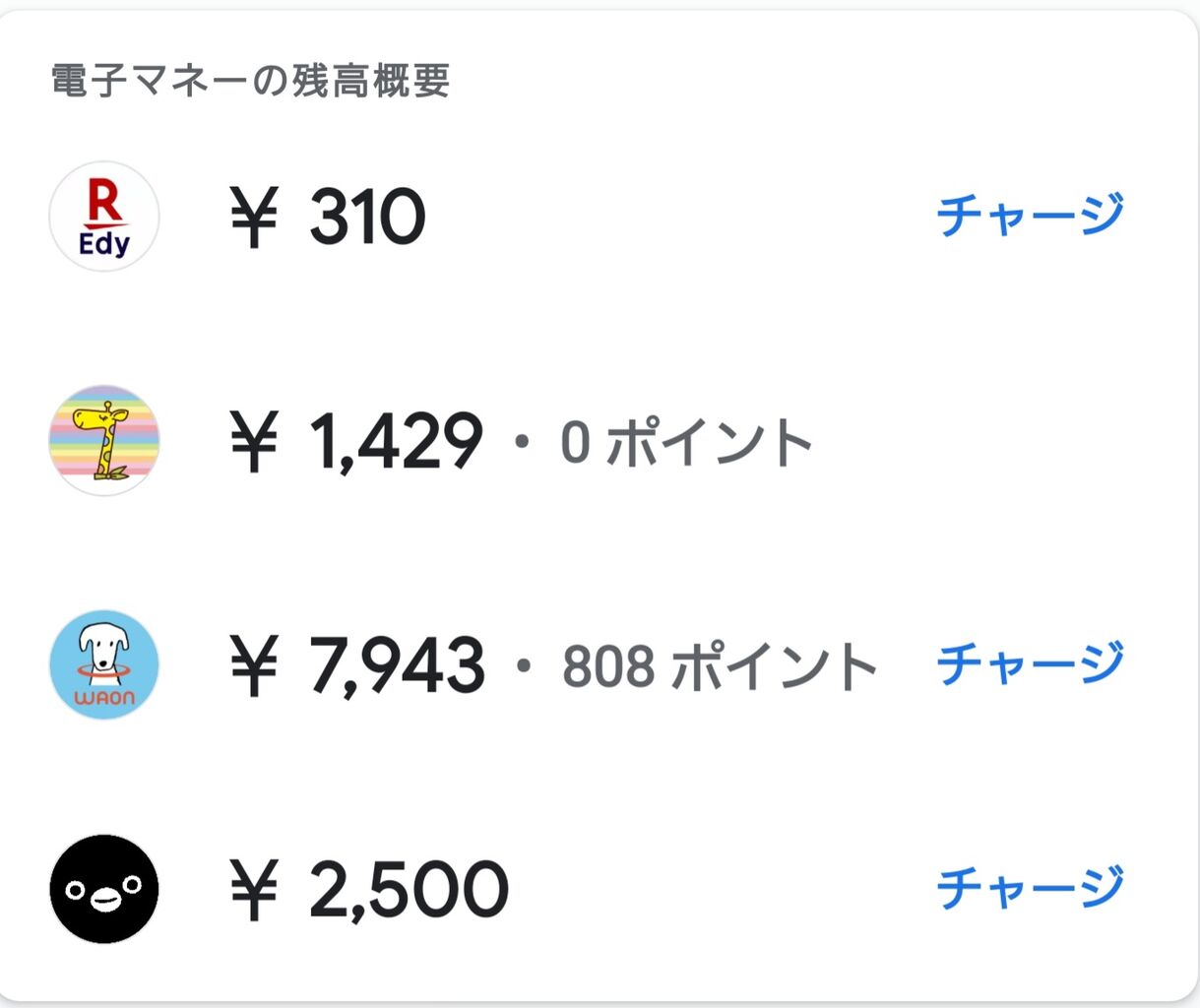Click the dot separator before 808 ポイント
The height and width of the screenshot is (1008, 1200).
(524, 666)
